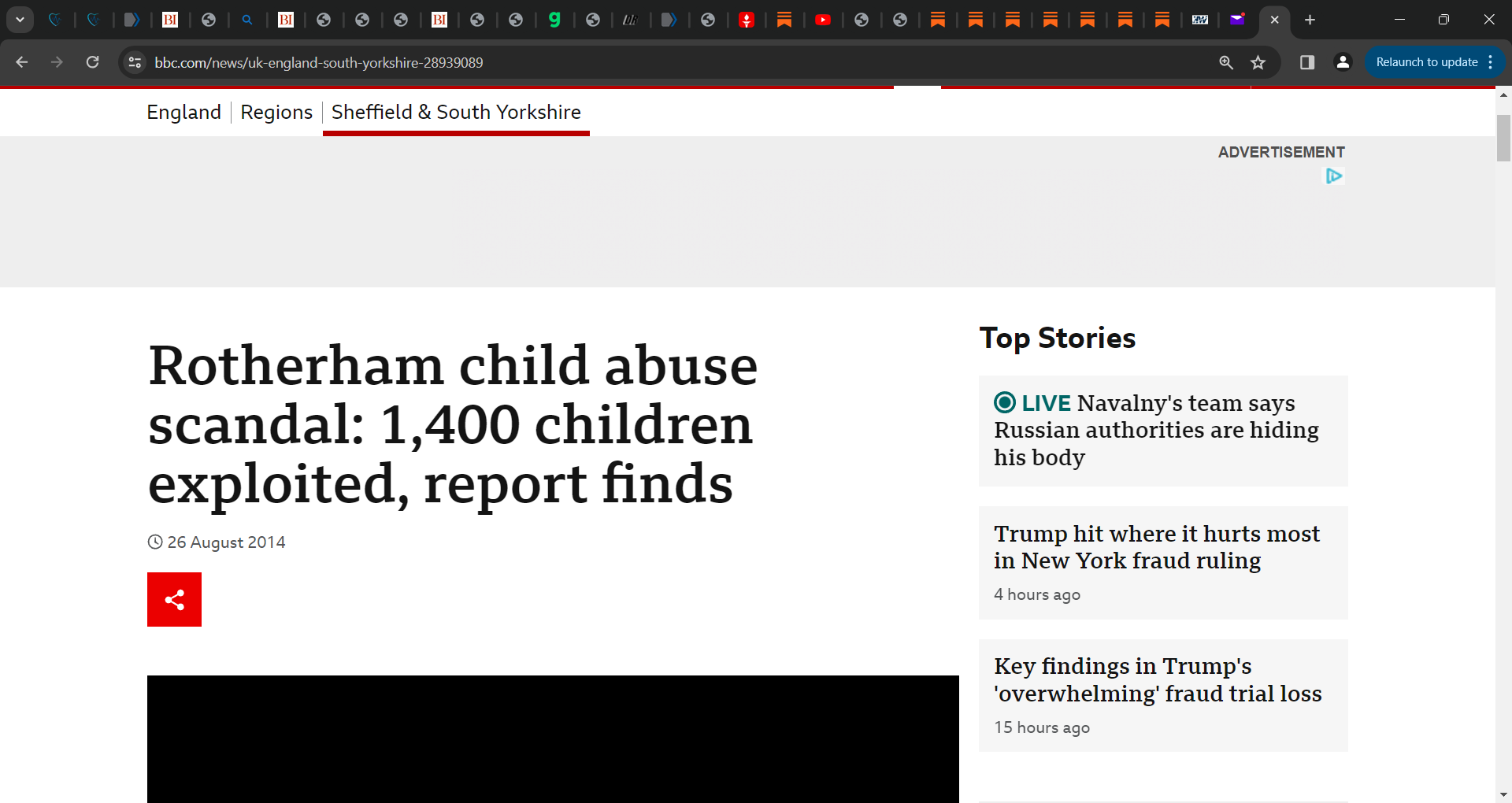Select Sheffield & South Yorkshire tab

click(x=456, y=113)
